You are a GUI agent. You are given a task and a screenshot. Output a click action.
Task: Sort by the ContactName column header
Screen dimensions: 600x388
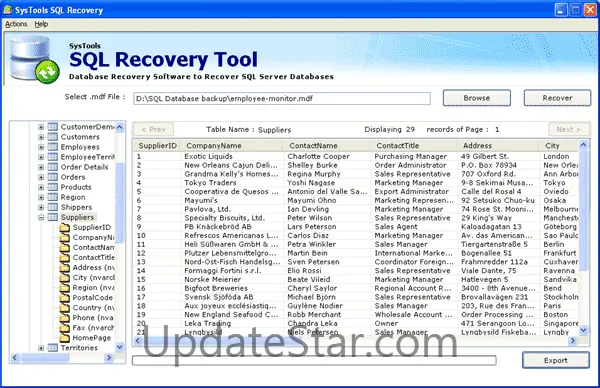coord(327,146)
